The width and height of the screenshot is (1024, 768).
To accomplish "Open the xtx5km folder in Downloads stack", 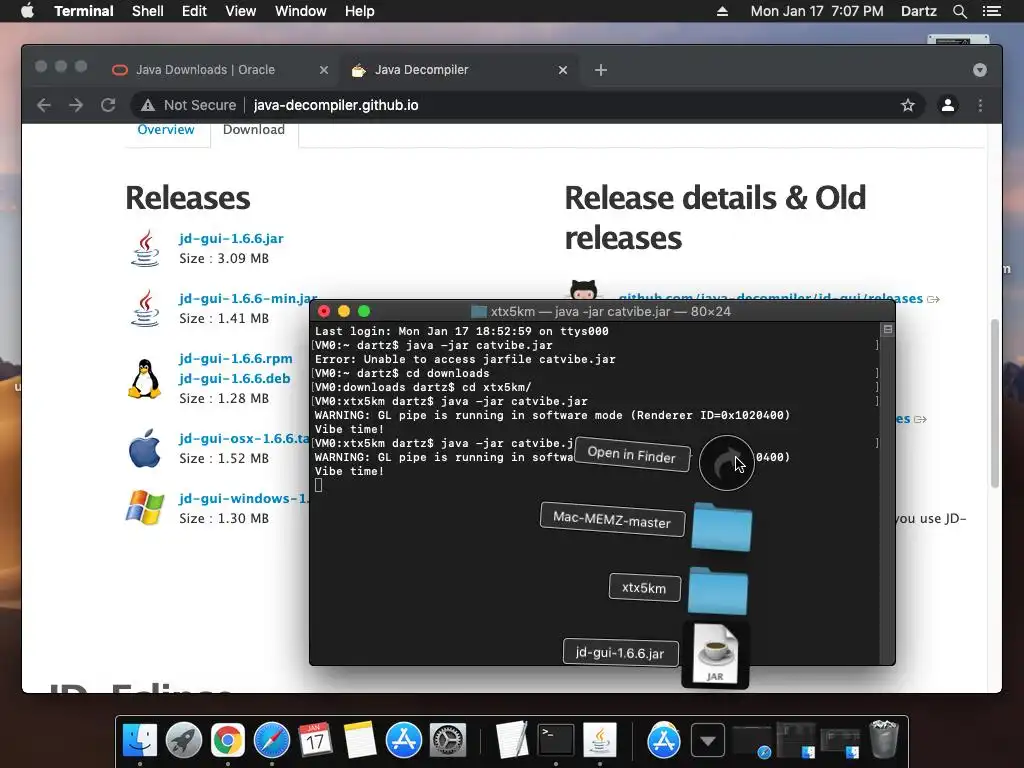I will (x=718, y=590).
